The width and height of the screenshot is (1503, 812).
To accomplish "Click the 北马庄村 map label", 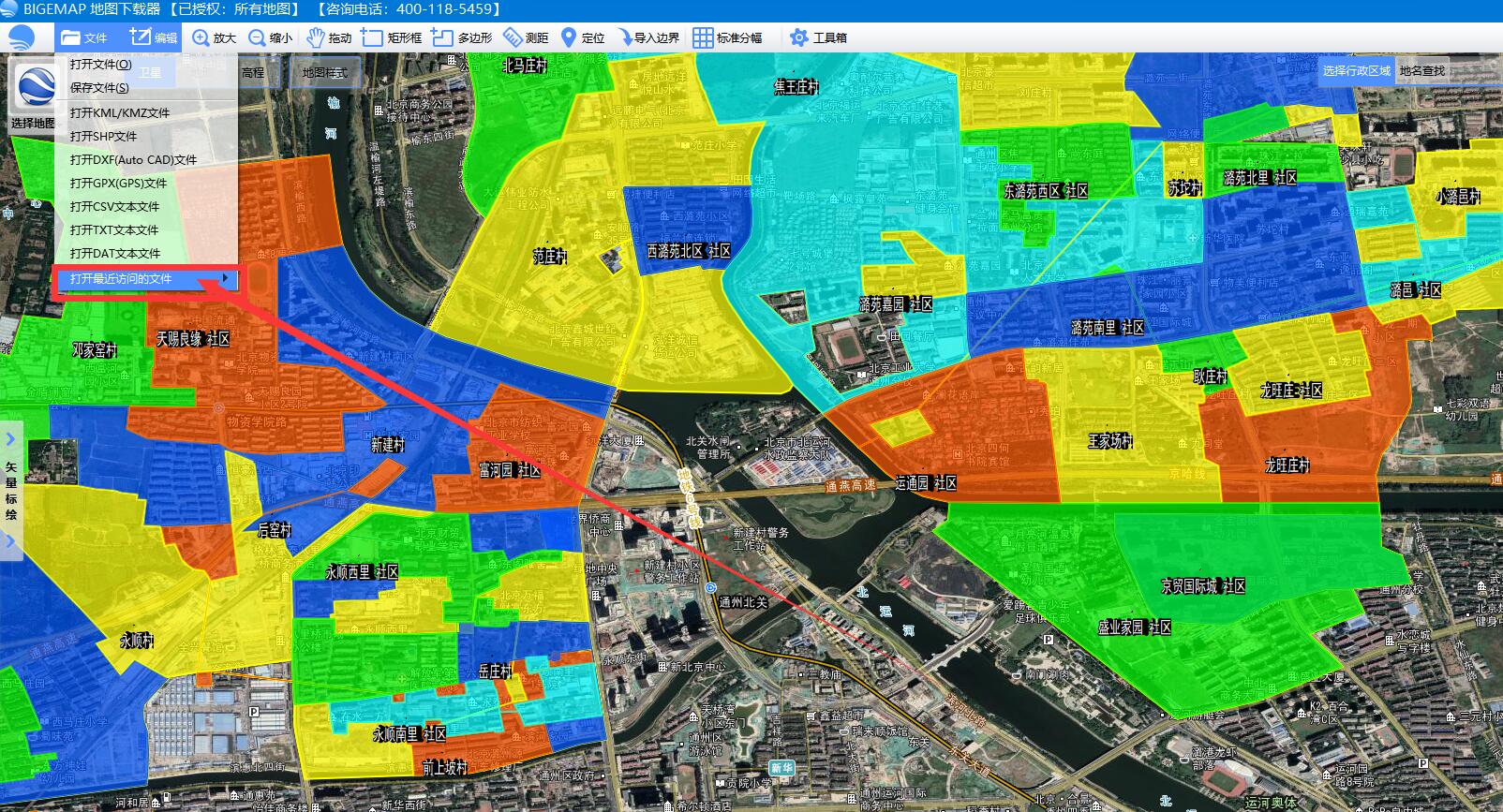I will pos(524,66).
